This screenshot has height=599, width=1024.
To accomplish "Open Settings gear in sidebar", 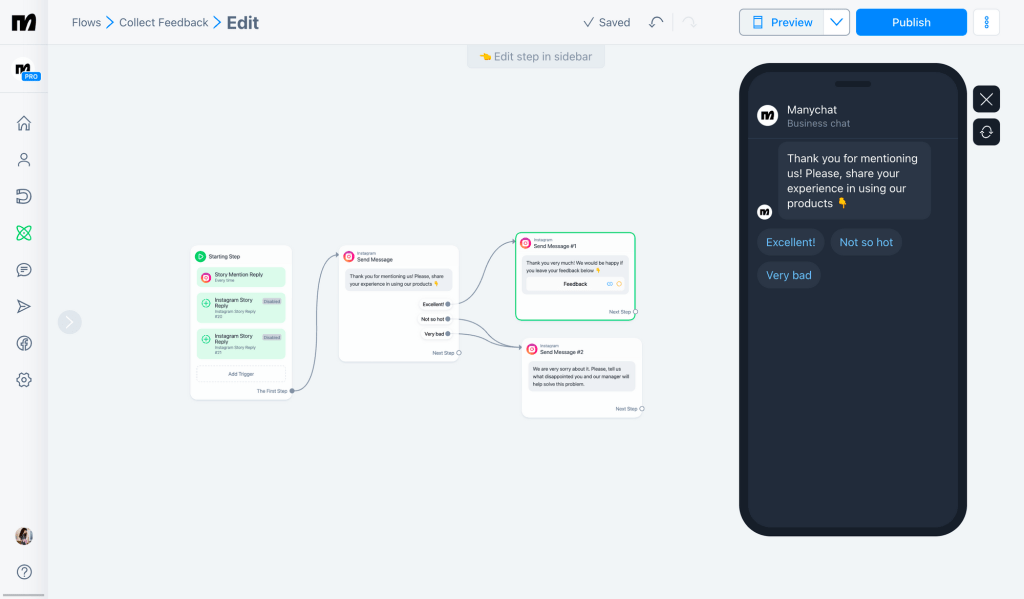I will point(24,380).
